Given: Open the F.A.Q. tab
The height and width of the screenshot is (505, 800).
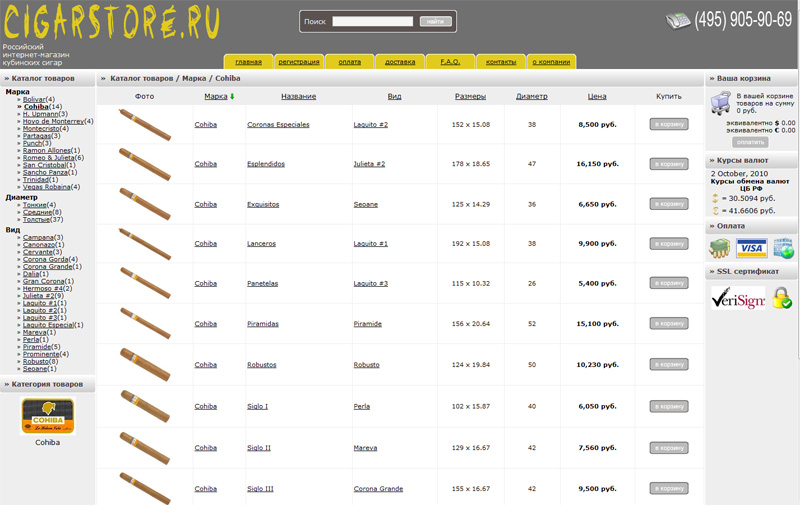Looking at the screenshot, I should click(x=450, y=62).
